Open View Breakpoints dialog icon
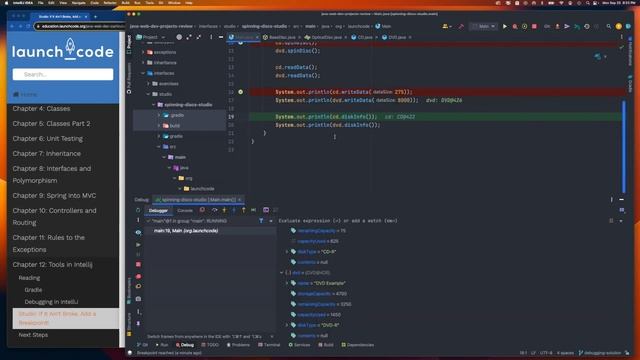 [x=138, y=276]
